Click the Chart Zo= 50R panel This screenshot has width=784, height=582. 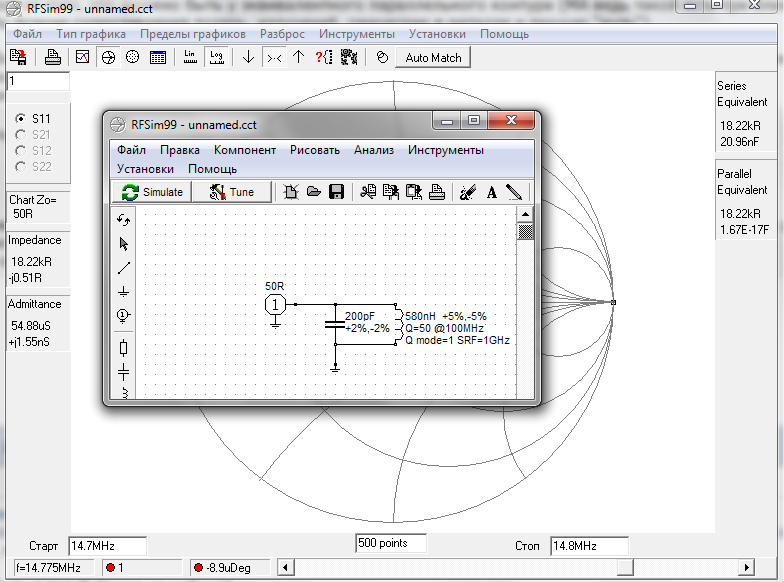pos(38,207)
